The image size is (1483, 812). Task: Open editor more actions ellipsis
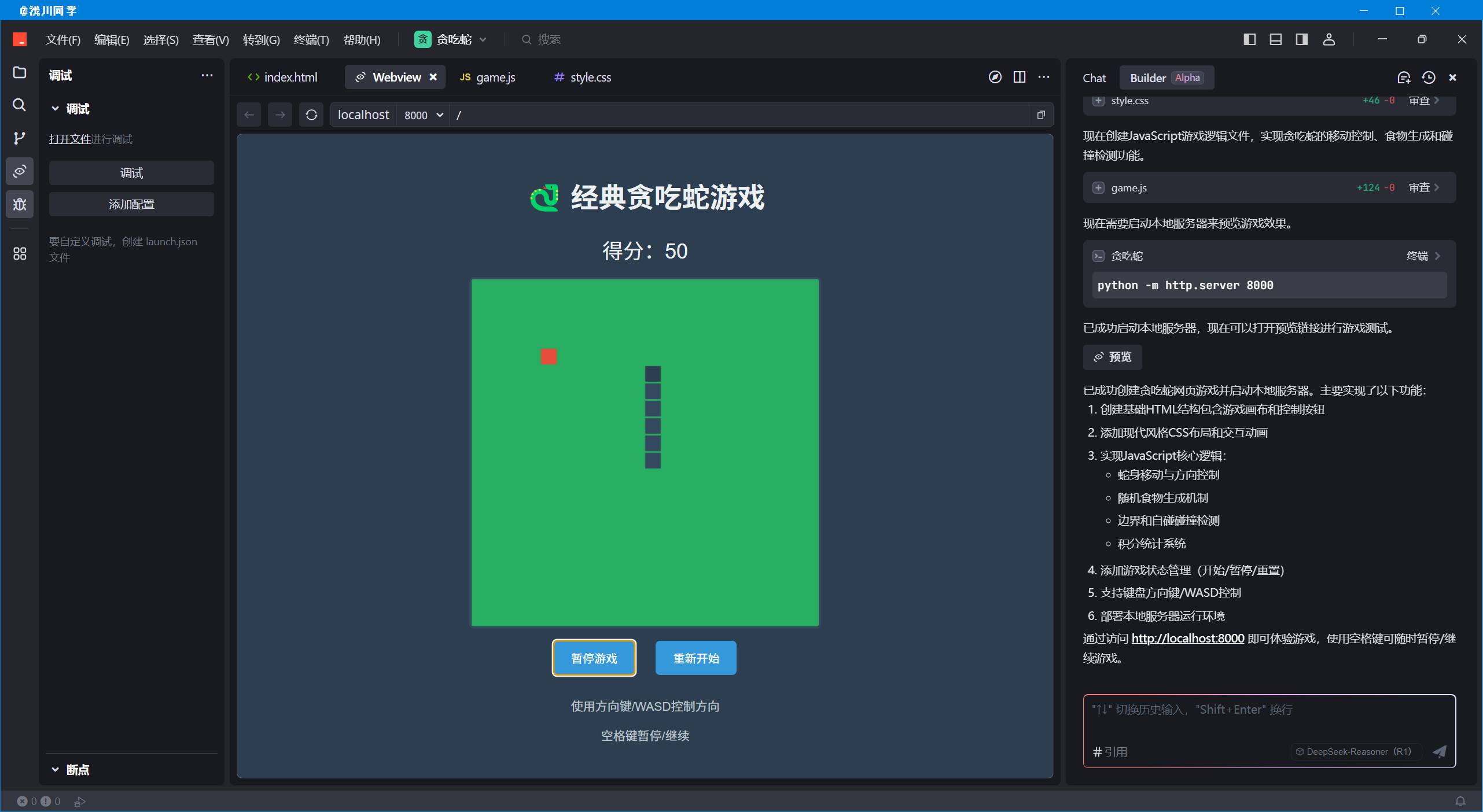pyautogui.click(x=1044, y=77)
